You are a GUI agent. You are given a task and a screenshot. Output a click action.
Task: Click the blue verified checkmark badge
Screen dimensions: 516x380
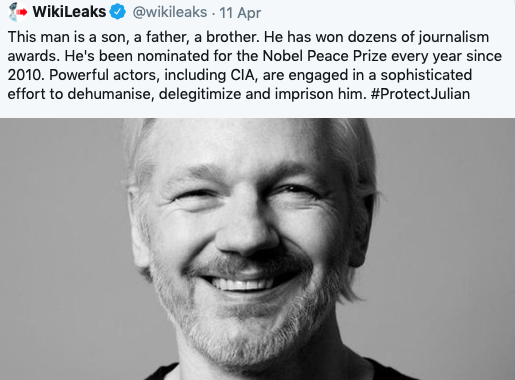(118, 12)
